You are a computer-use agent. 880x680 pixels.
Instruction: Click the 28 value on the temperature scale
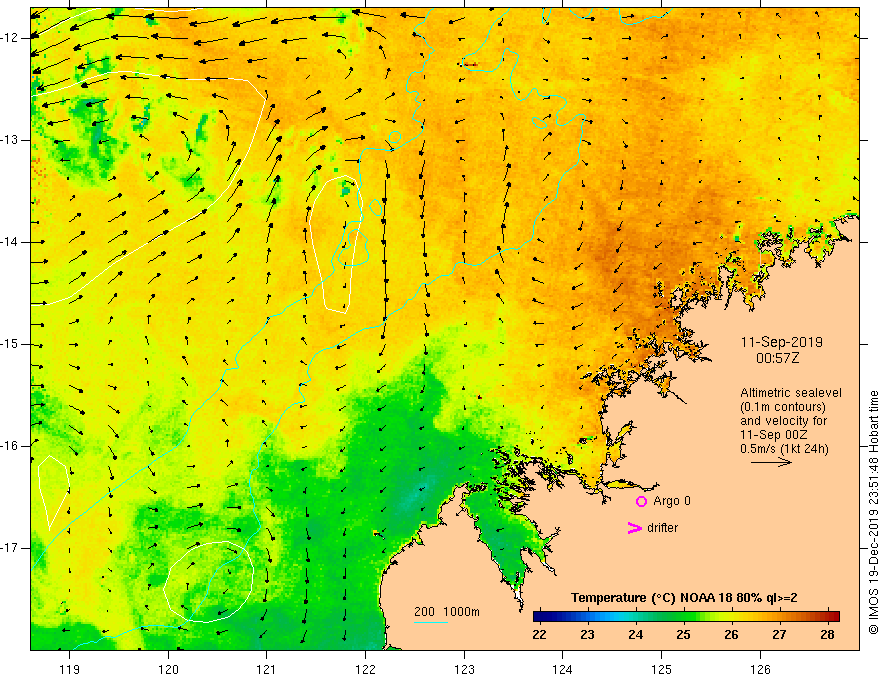click(827, 635)
